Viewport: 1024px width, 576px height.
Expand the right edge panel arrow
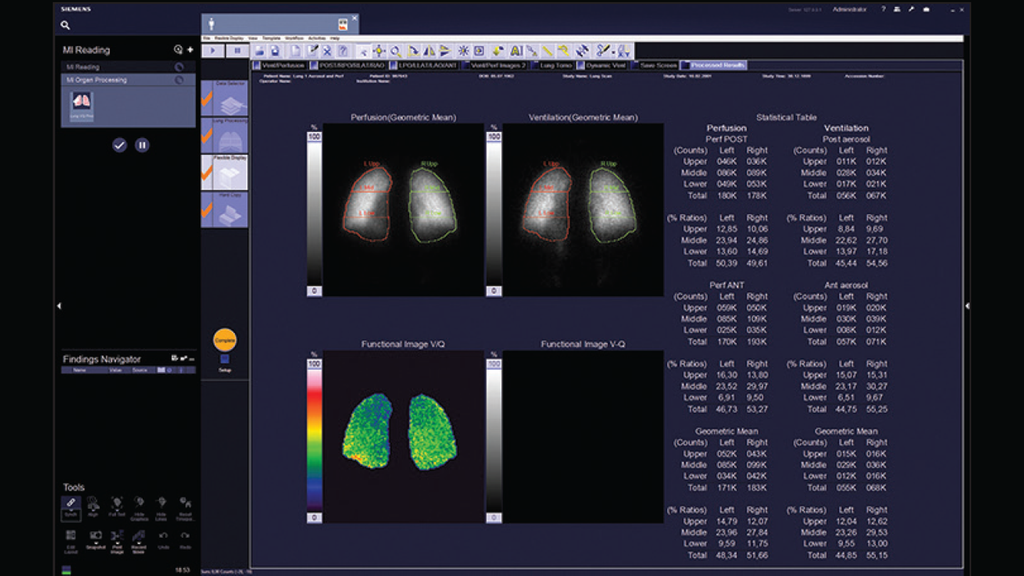tap(967, 305)
